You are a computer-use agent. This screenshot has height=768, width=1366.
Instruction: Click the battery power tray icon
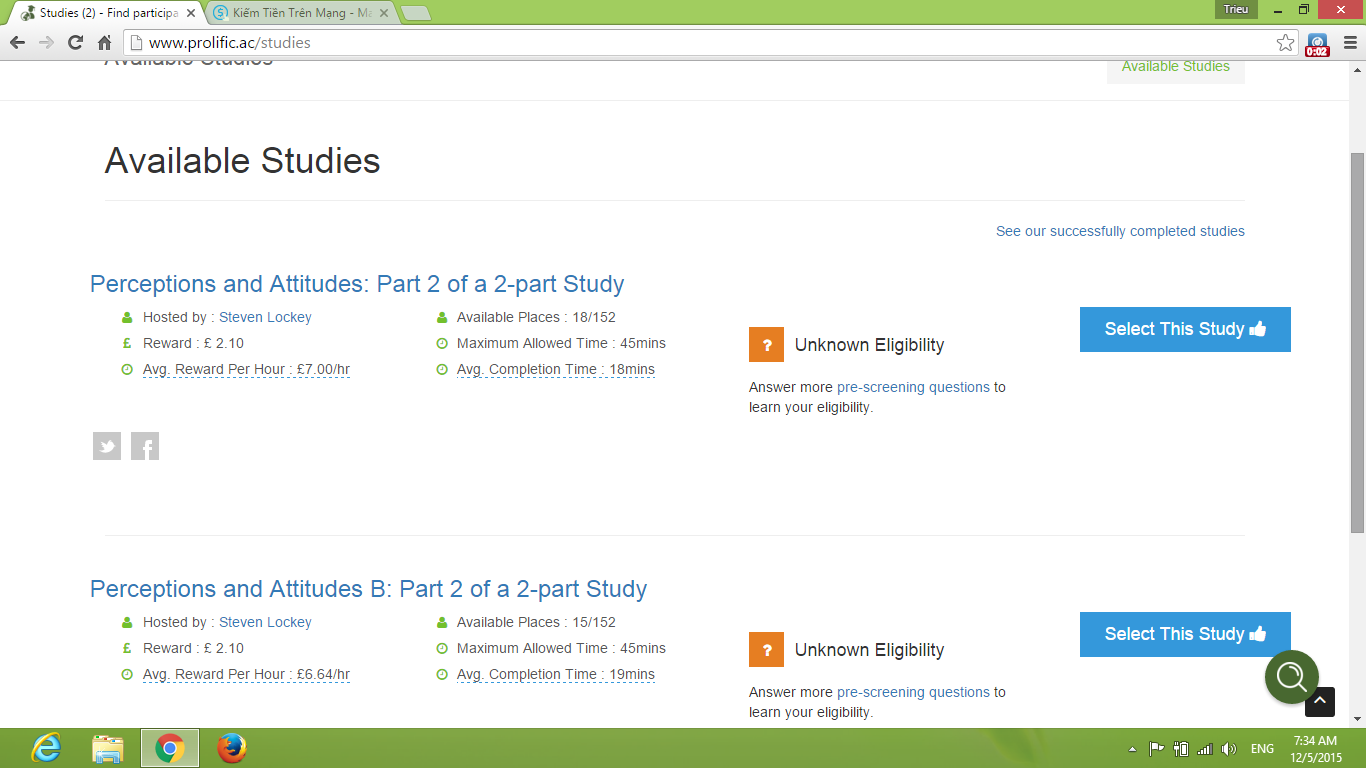1181,749
